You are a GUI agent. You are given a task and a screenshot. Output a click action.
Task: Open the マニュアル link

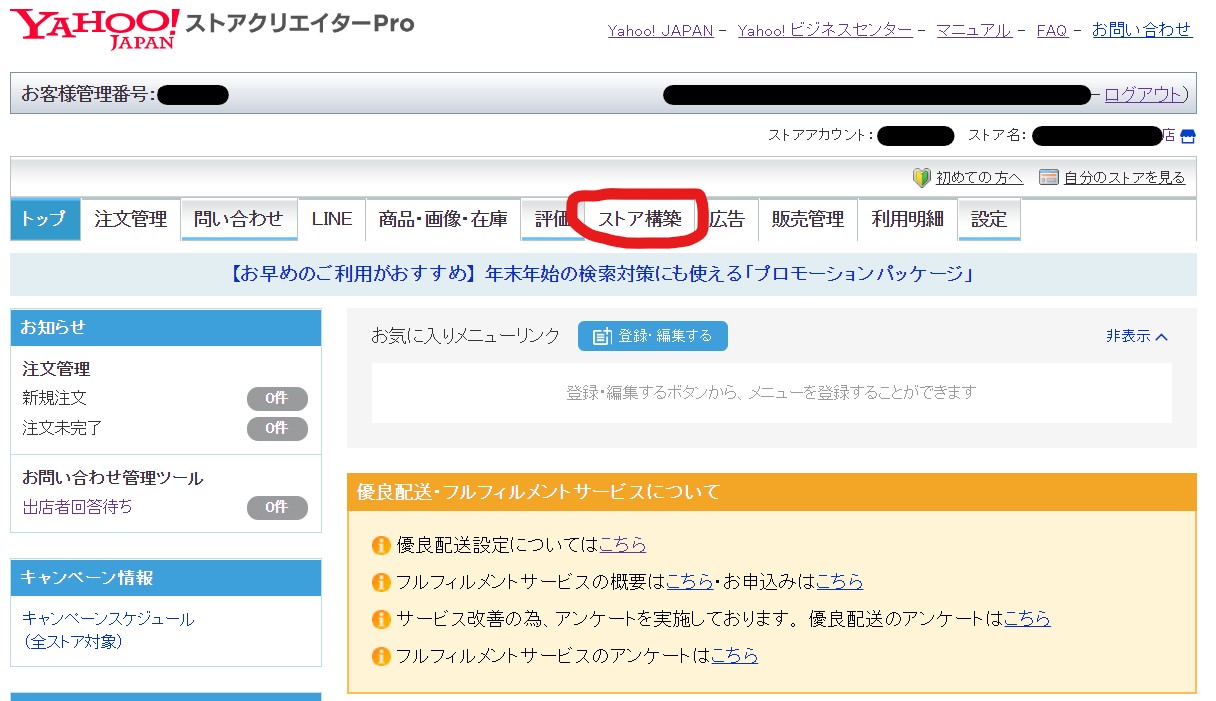973,30
